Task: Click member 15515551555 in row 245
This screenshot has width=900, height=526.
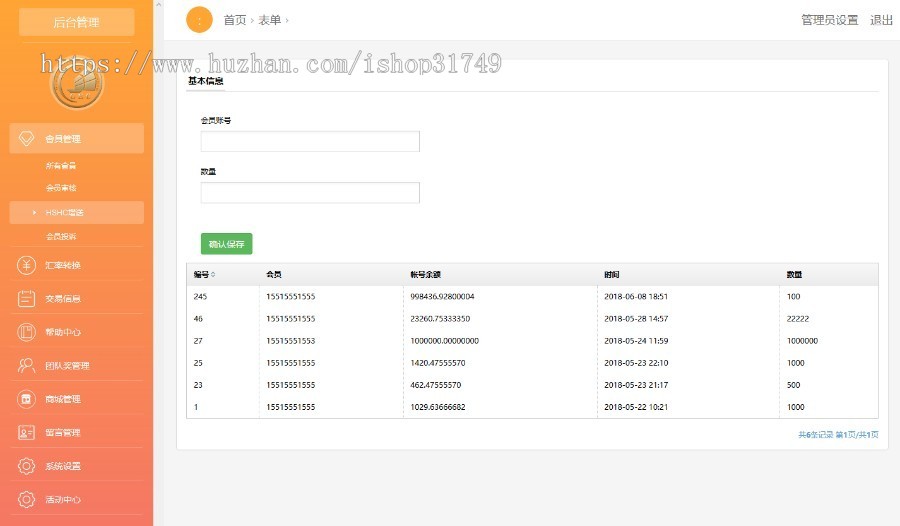Action: pos(290,296)
